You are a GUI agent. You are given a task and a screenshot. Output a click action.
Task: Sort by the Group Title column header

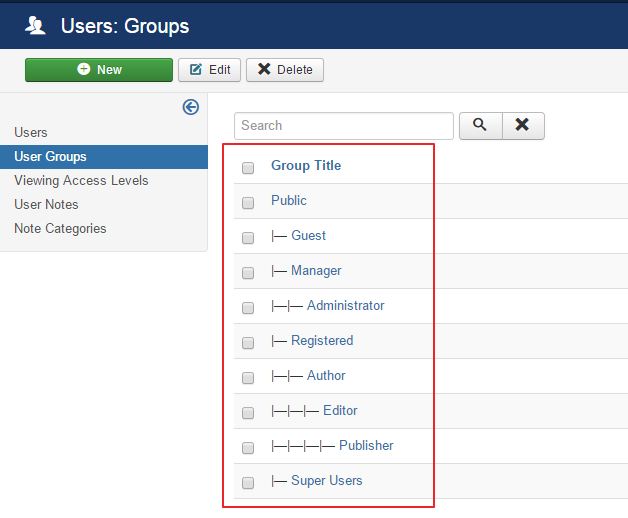click(x=305, y=165)
